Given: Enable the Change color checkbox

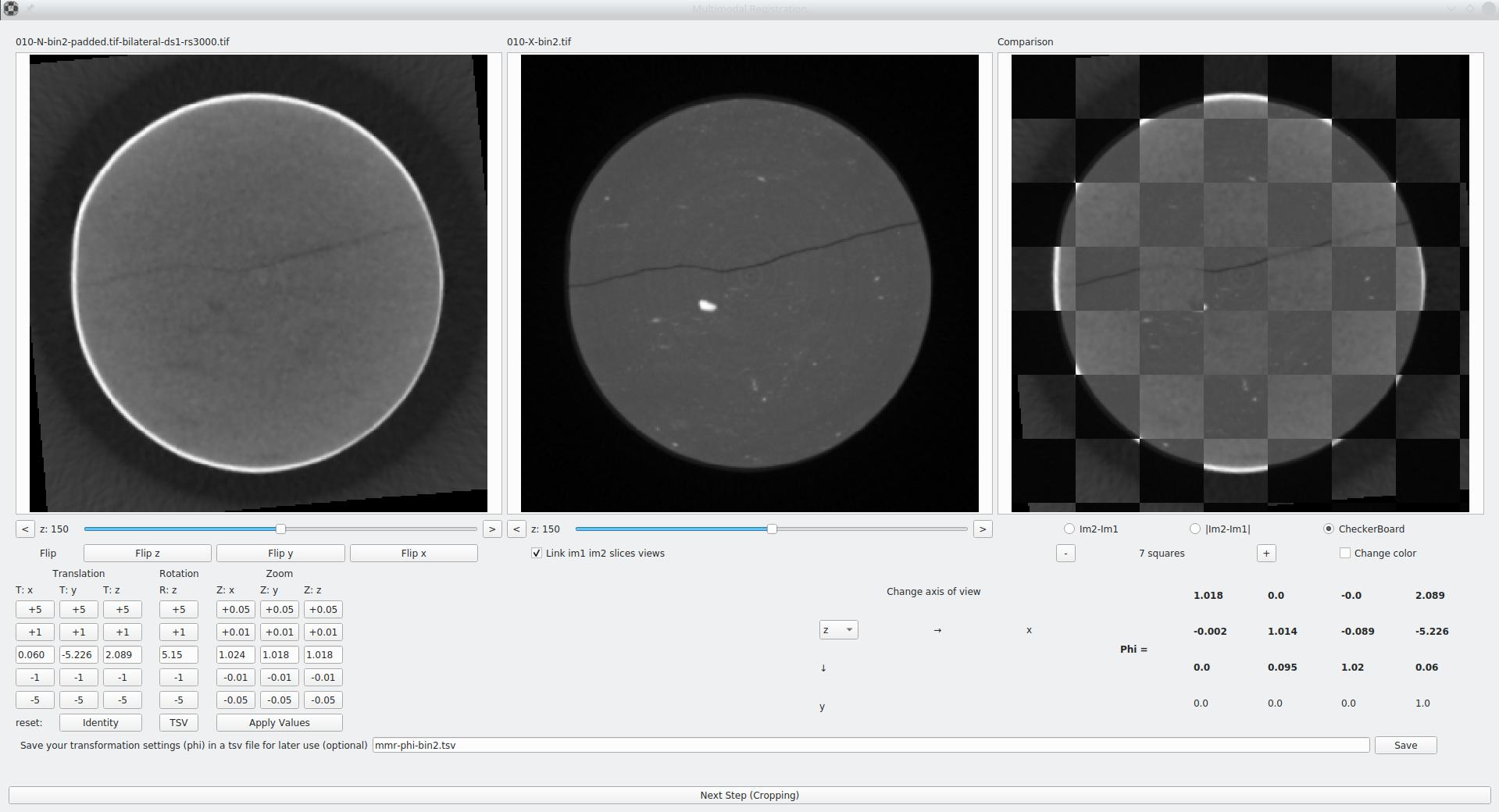Looking at the screenshot, I should (1345, 554).
